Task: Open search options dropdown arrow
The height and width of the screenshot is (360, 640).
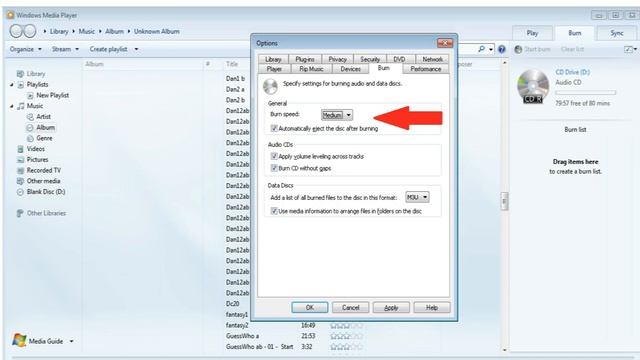Action: point(491,49)
